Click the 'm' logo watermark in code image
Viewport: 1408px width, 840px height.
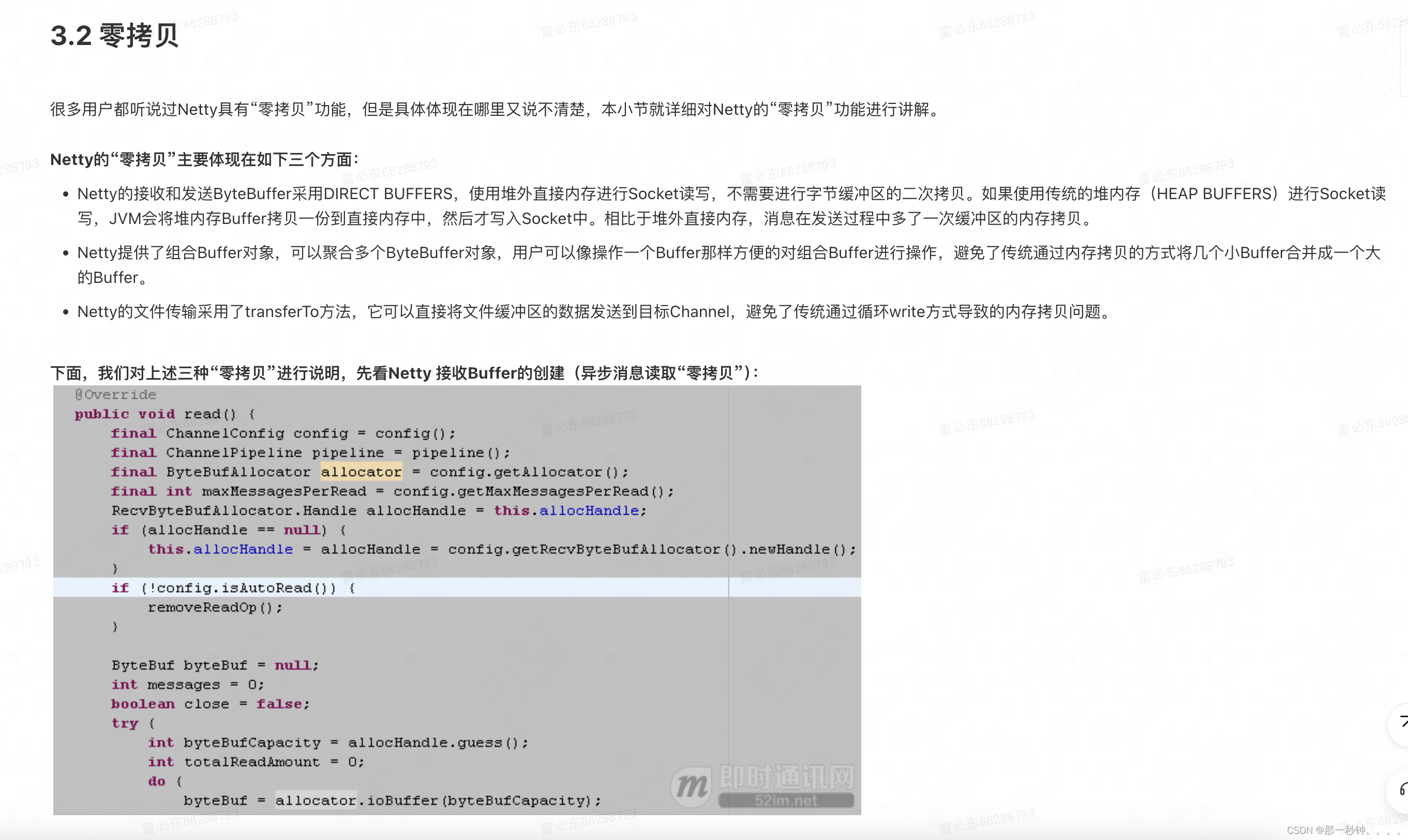click(x=691, y=786)
